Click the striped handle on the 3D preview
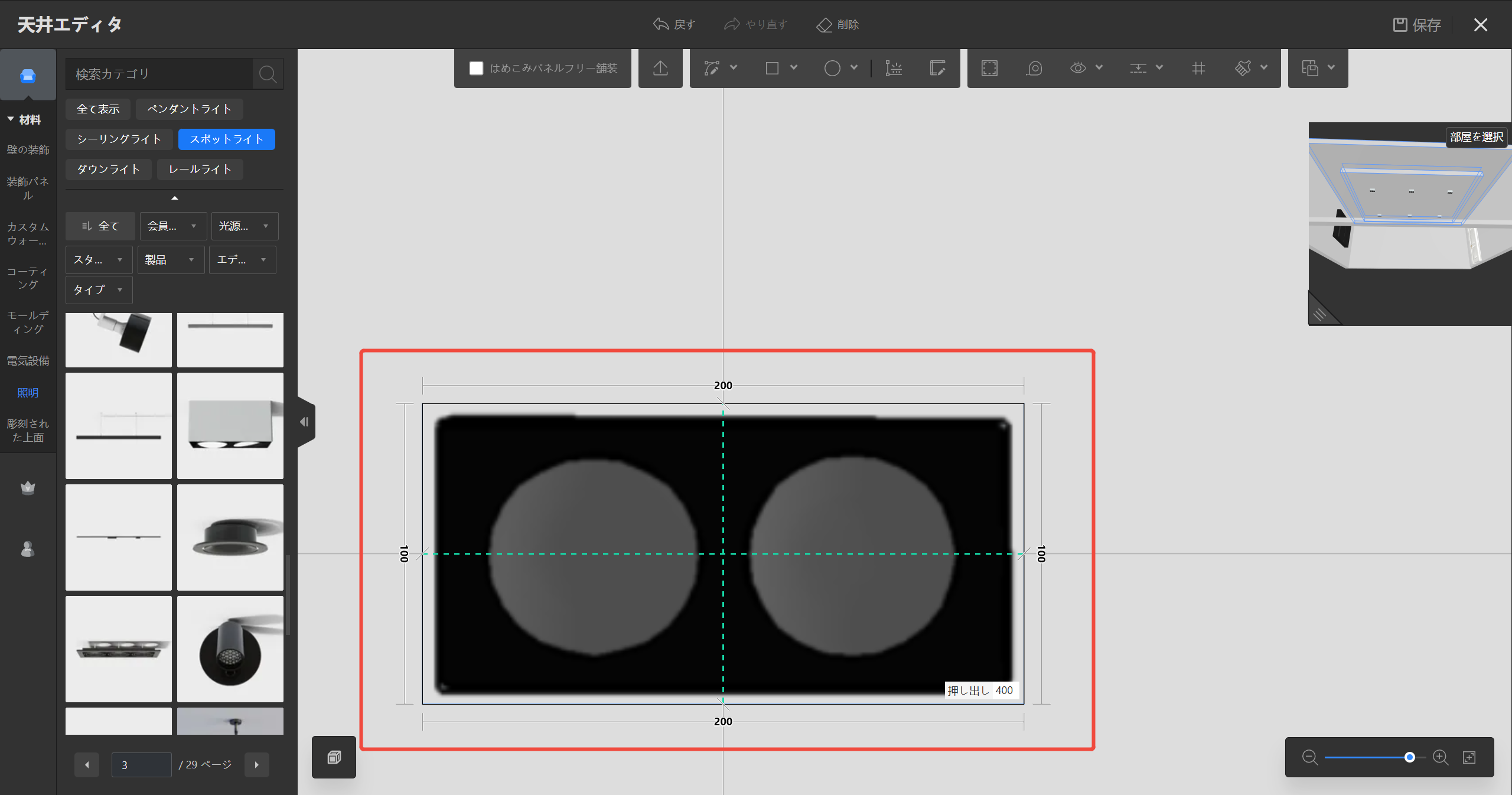This screenshot has height=795, width=1512. pos(1319,315)
